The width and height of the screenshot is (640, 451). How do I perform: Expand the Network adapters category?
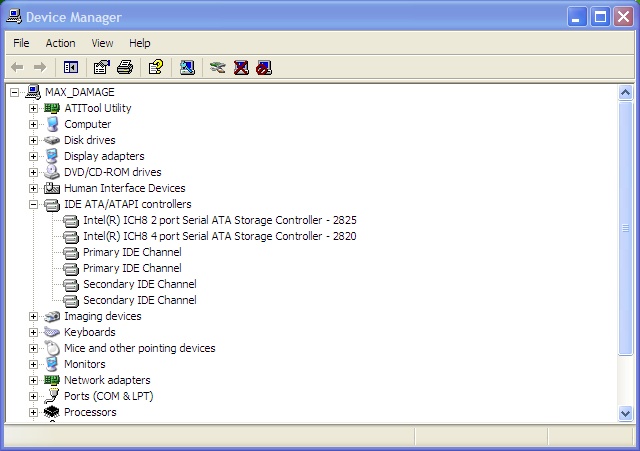pyautogui.click(x=33, y=380)
